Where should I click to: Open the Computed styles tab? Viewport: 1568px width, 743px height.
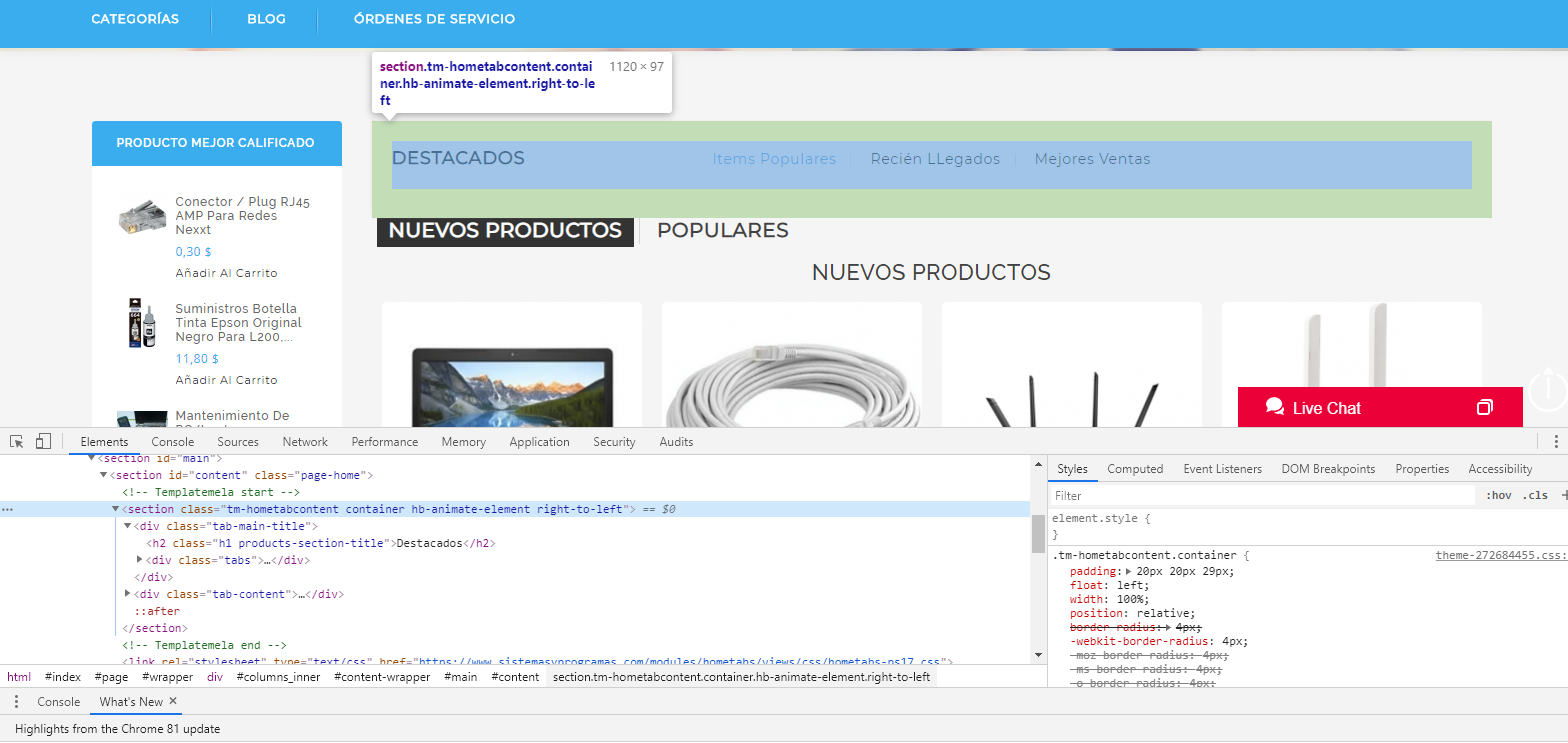[1135, 469]
